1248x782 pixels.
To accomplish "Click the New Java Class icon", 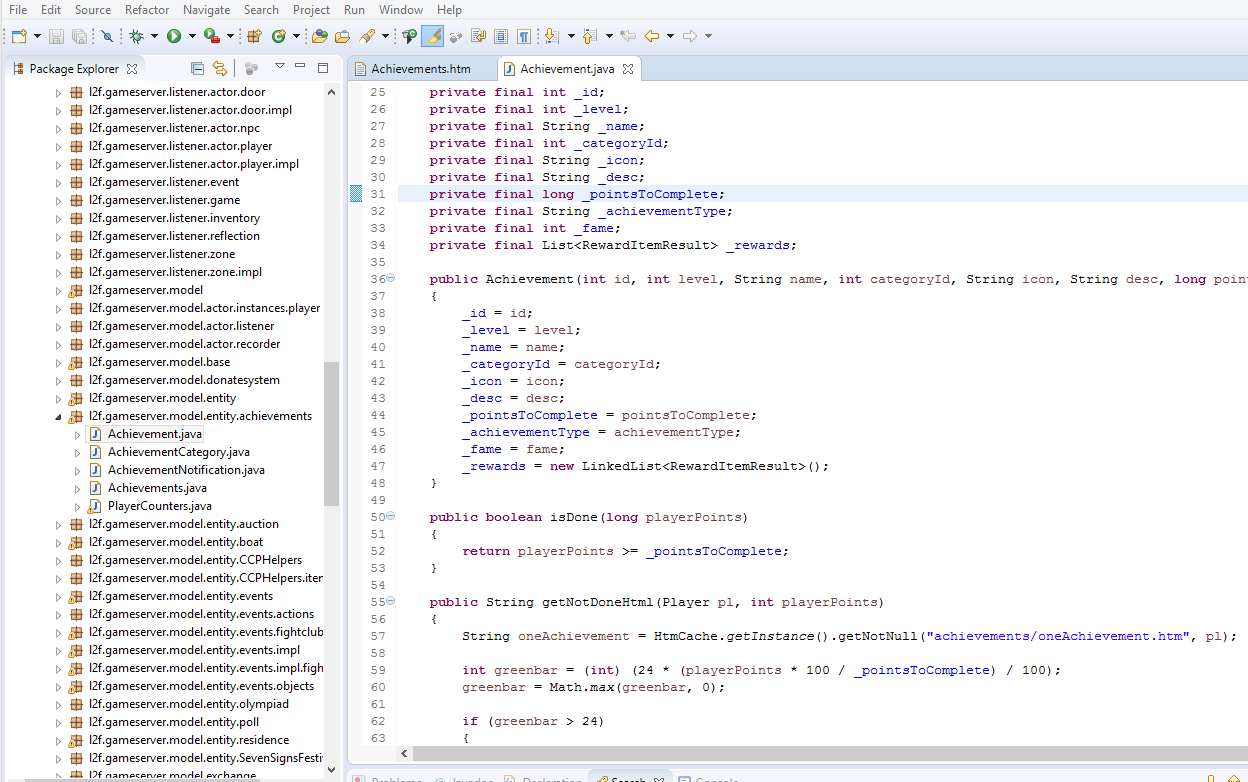I will (x=279, y=36).
